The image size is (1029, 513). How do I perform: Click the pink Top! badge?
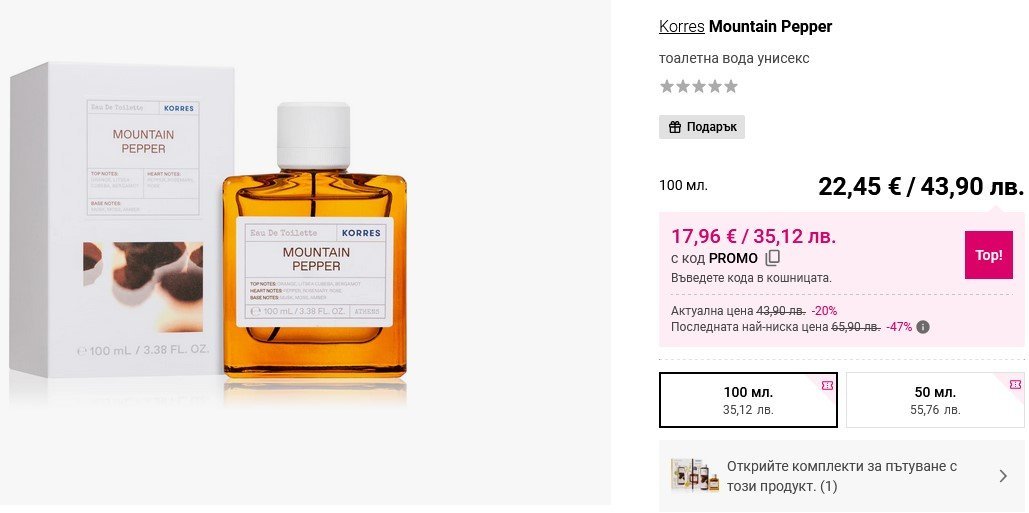tap(988, 255)
